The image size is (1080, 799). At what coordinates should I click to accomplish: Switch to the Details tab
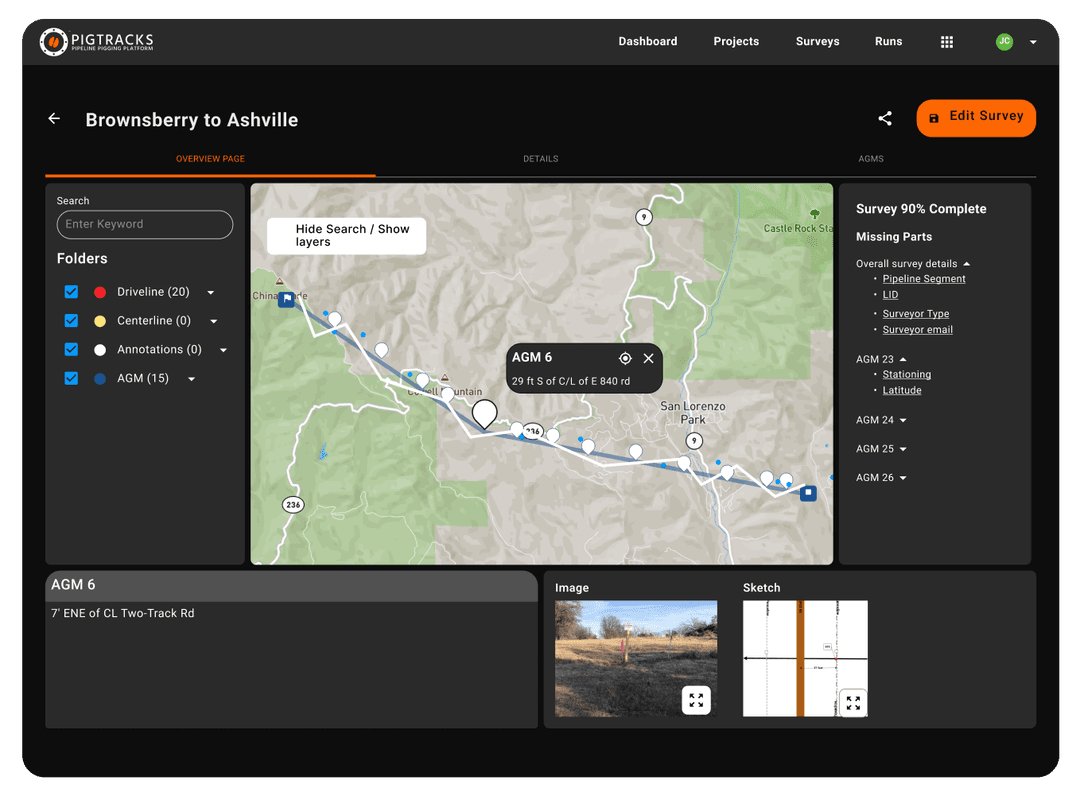click(540, 158)
